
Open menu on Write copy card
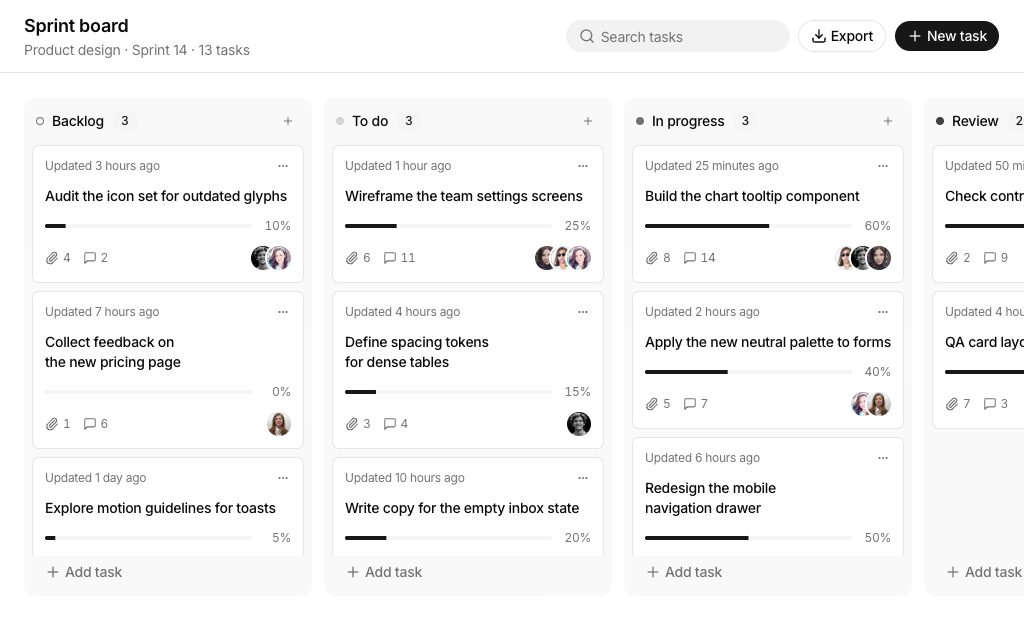[x=583, y=478]
